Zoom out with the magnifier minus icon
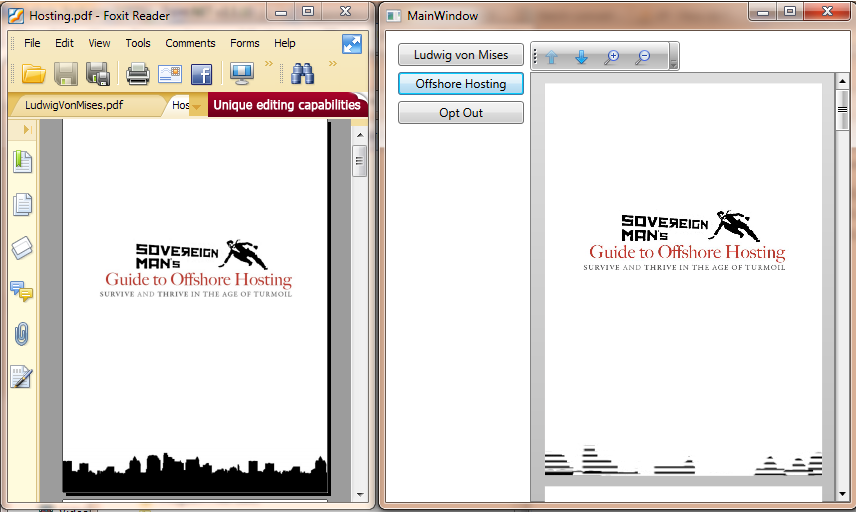Screen dimensions: 856x512 coord(643,57)
